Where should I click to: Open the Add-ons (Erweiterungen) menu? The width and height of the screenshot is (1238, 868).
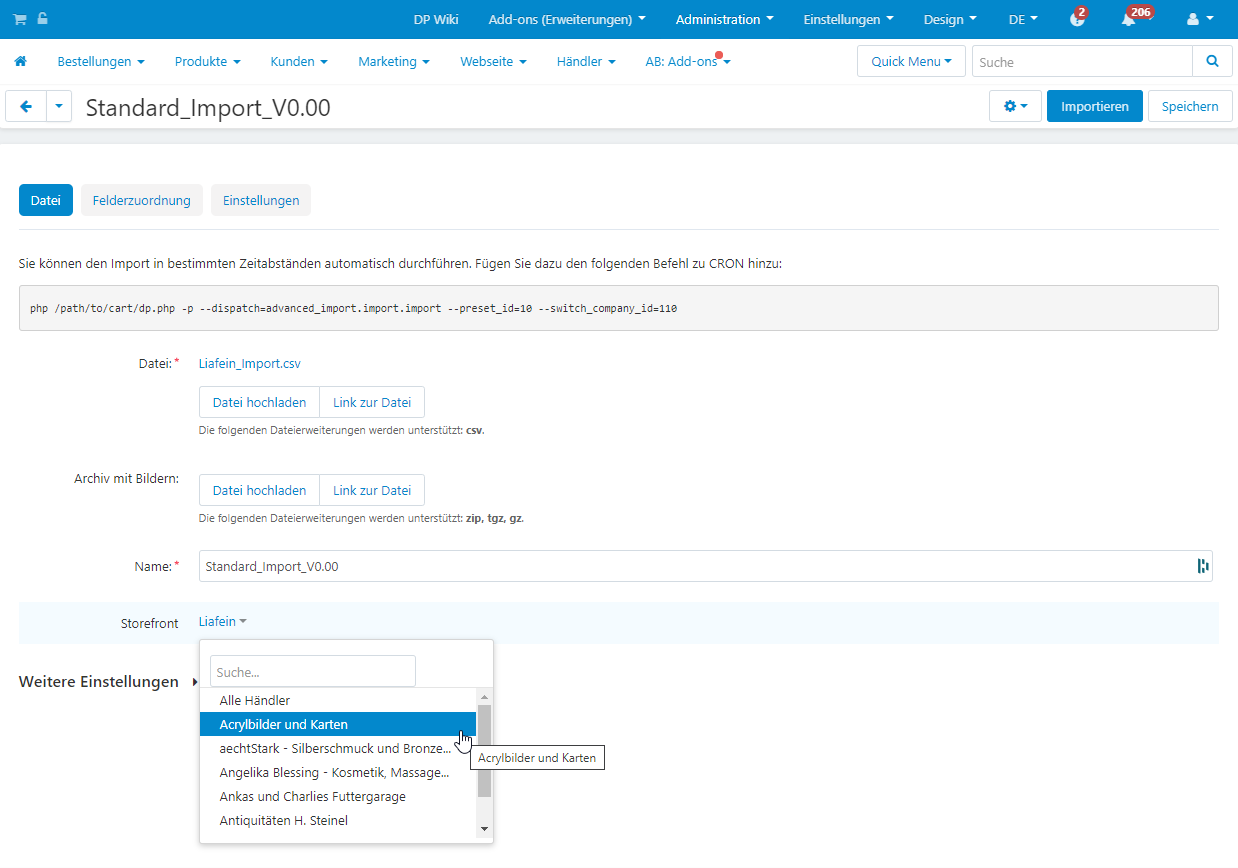click(567, 19)
